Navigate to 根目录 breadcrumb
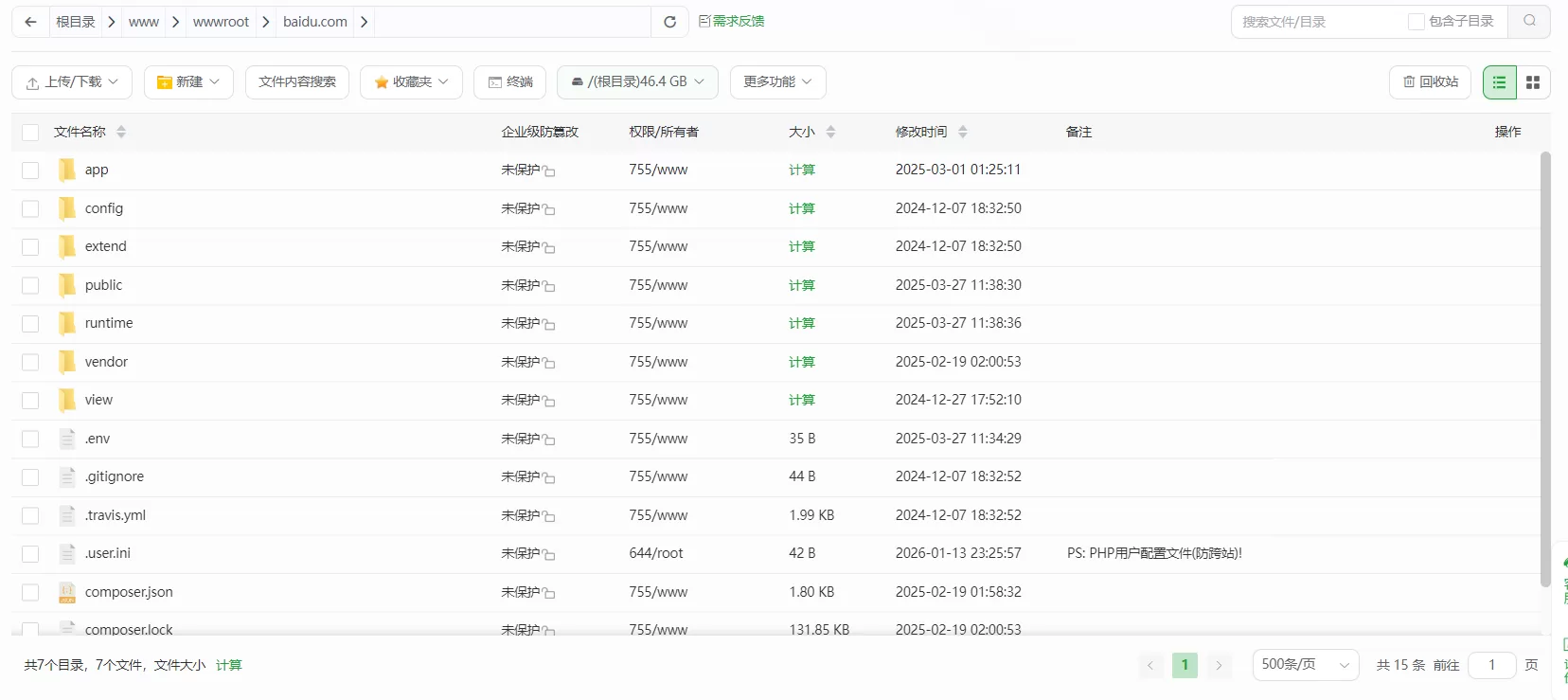This screenshot has height=700, width=1568. tap(76, 22)
